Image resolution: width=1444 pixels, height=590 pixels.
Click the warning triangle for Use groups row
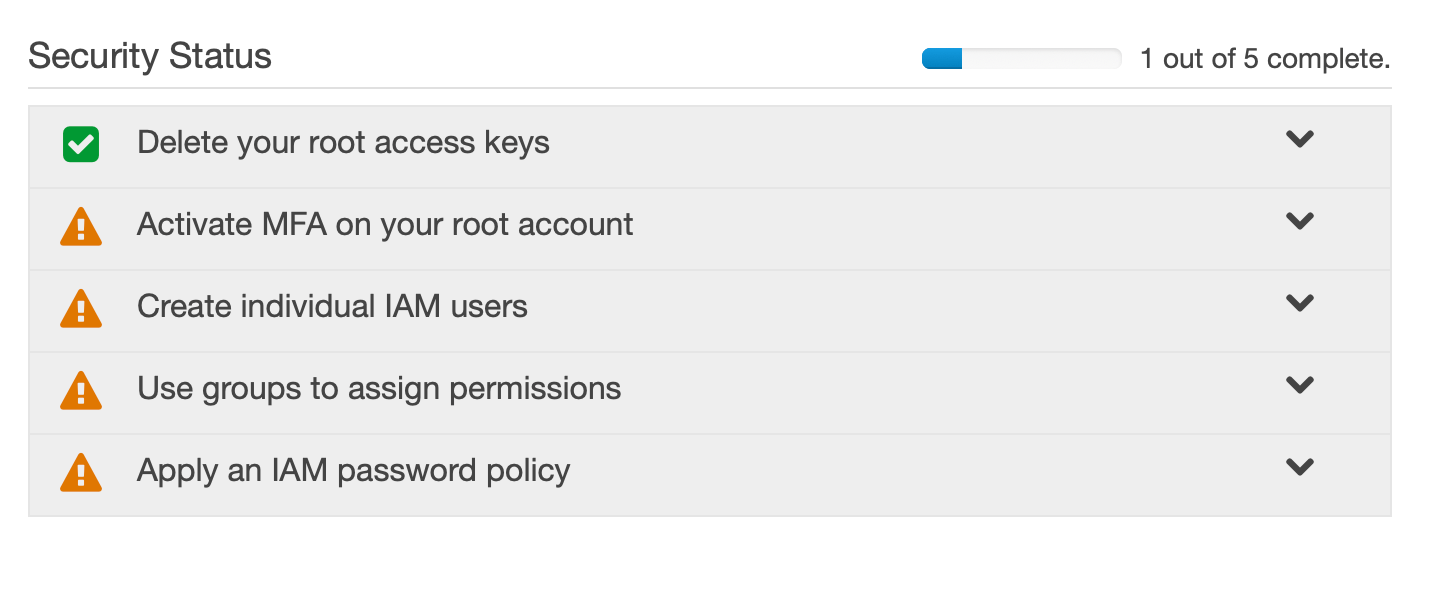(80, 390)
